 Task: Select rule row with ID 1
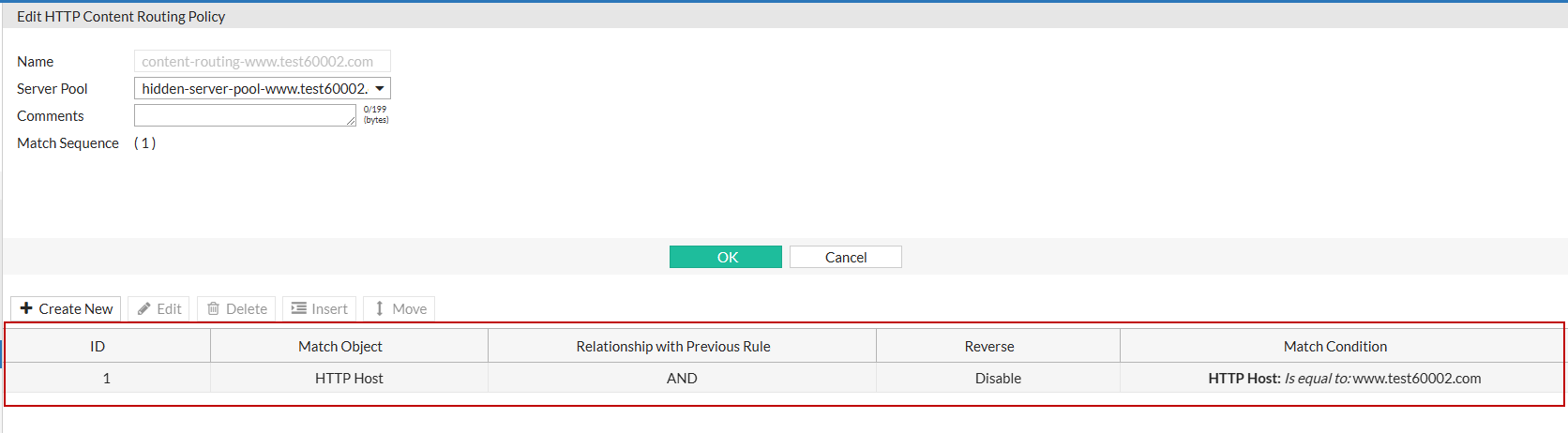[x=106, y=379]
